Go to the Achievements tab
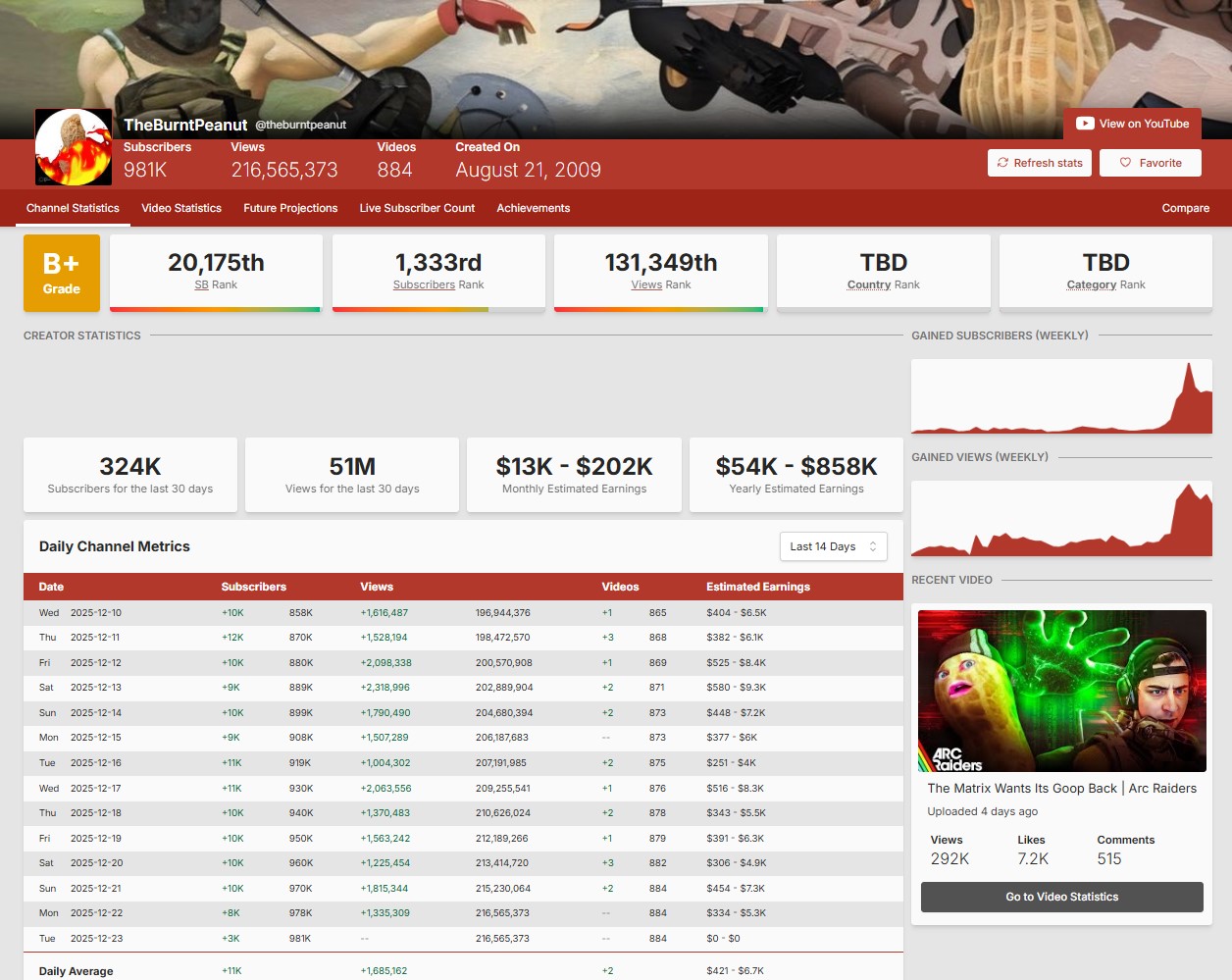1232x980 pixels. coord(533,208)
